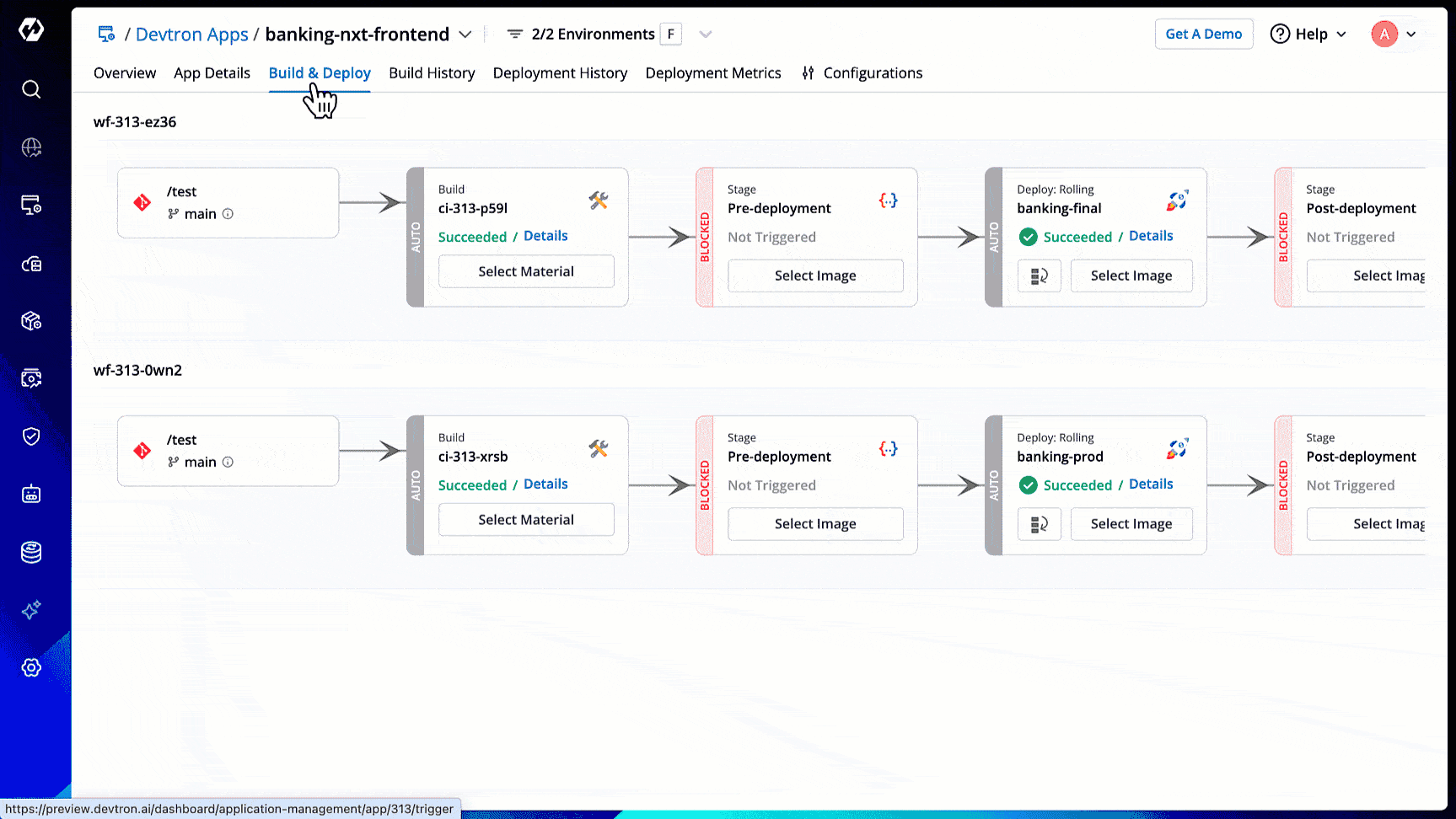Open search from the left sidebar

pyautogui.click(x=31, y=89)
